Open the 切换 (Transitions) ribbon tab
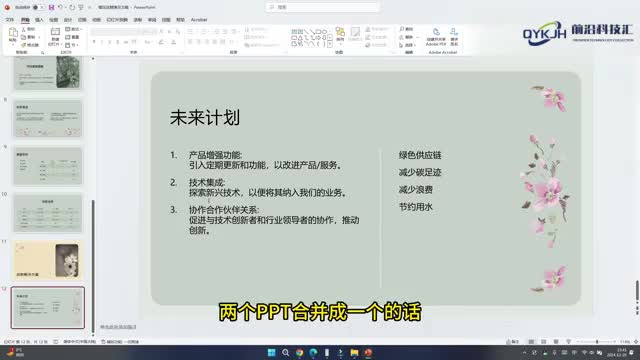 [82, 20]
